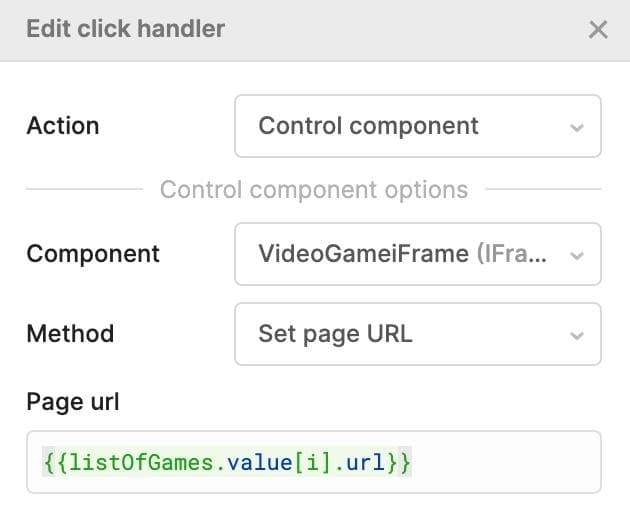Image resolution: width=630 pixels, height=512 pixels.
Task: Click the chevron arrow on the Component dropdown
Action: click(x=576, y=255)
